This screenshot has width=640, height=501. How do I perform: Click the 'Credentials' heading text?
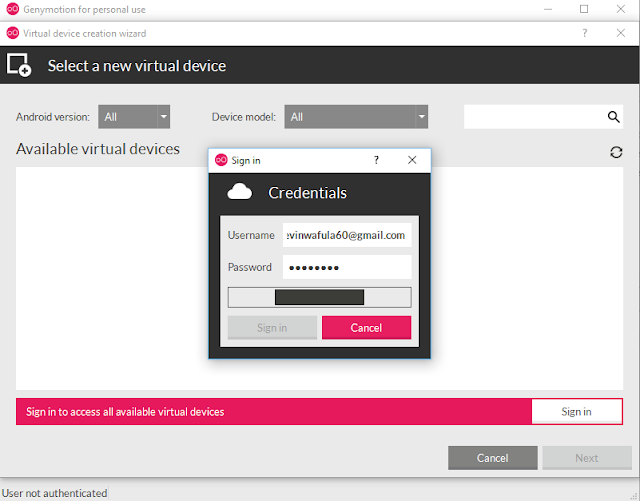coord(307,193)
